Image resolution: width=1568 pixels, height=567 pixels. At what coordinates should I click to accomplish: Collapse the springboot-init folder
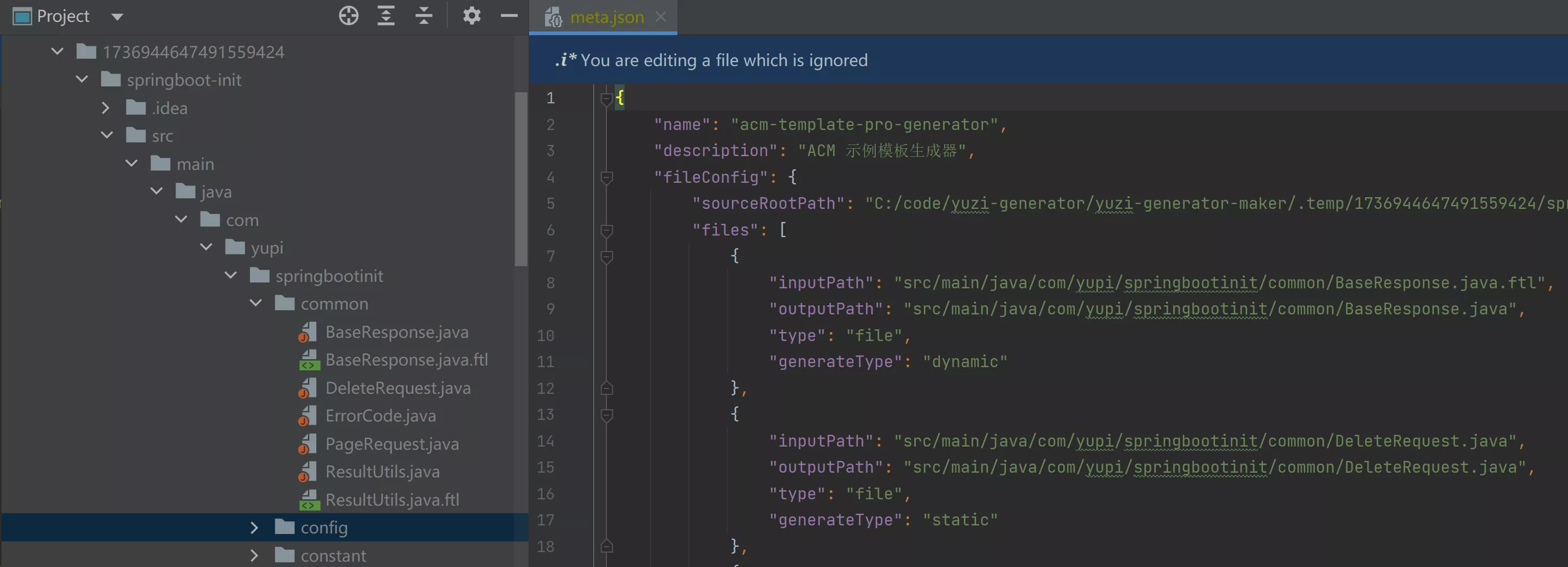point(82,79)
